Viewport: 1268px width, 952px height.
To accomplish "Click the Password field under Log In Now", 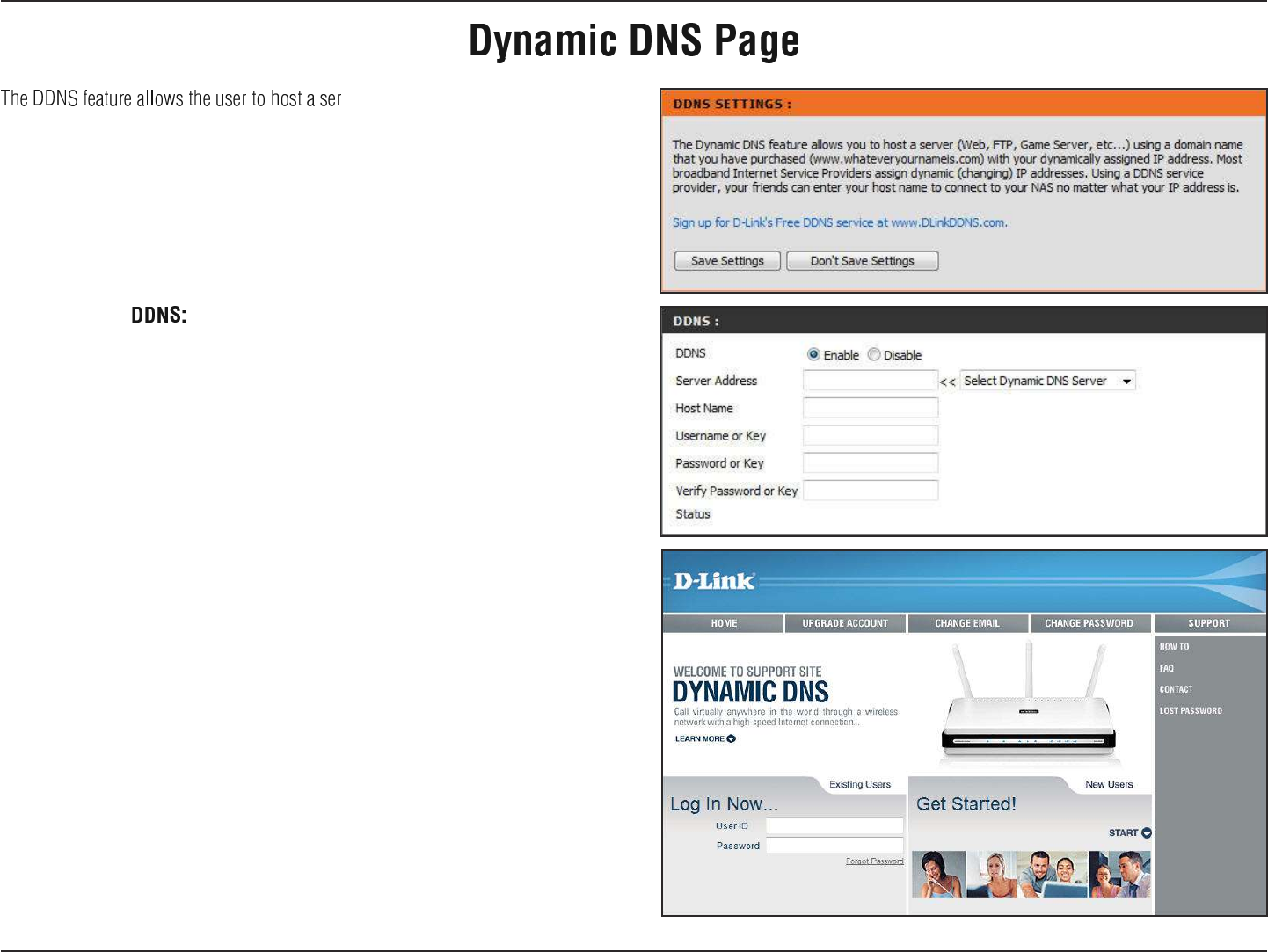I will (x=834, y=846).
